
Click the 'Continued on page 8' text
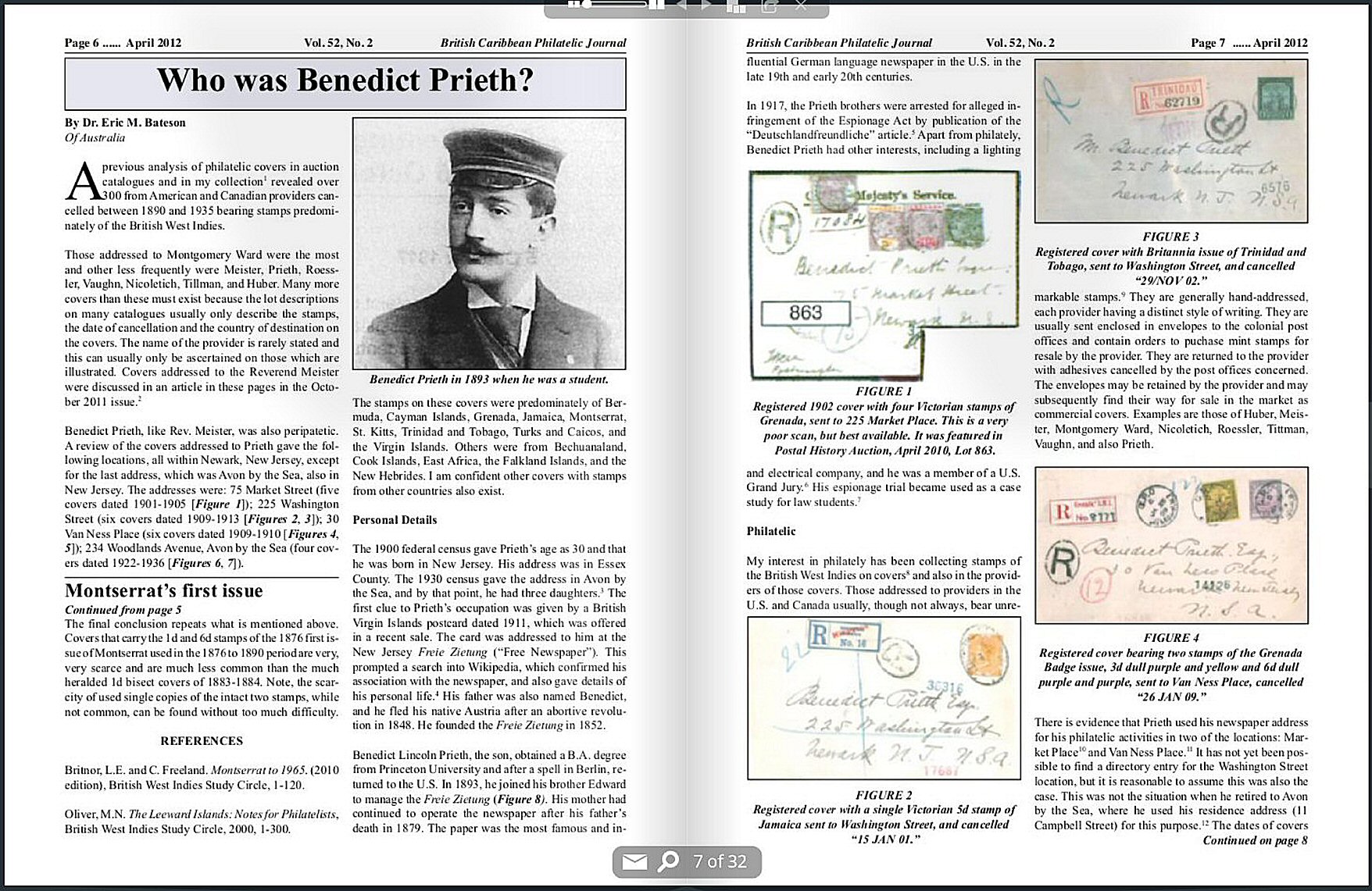1255,840
